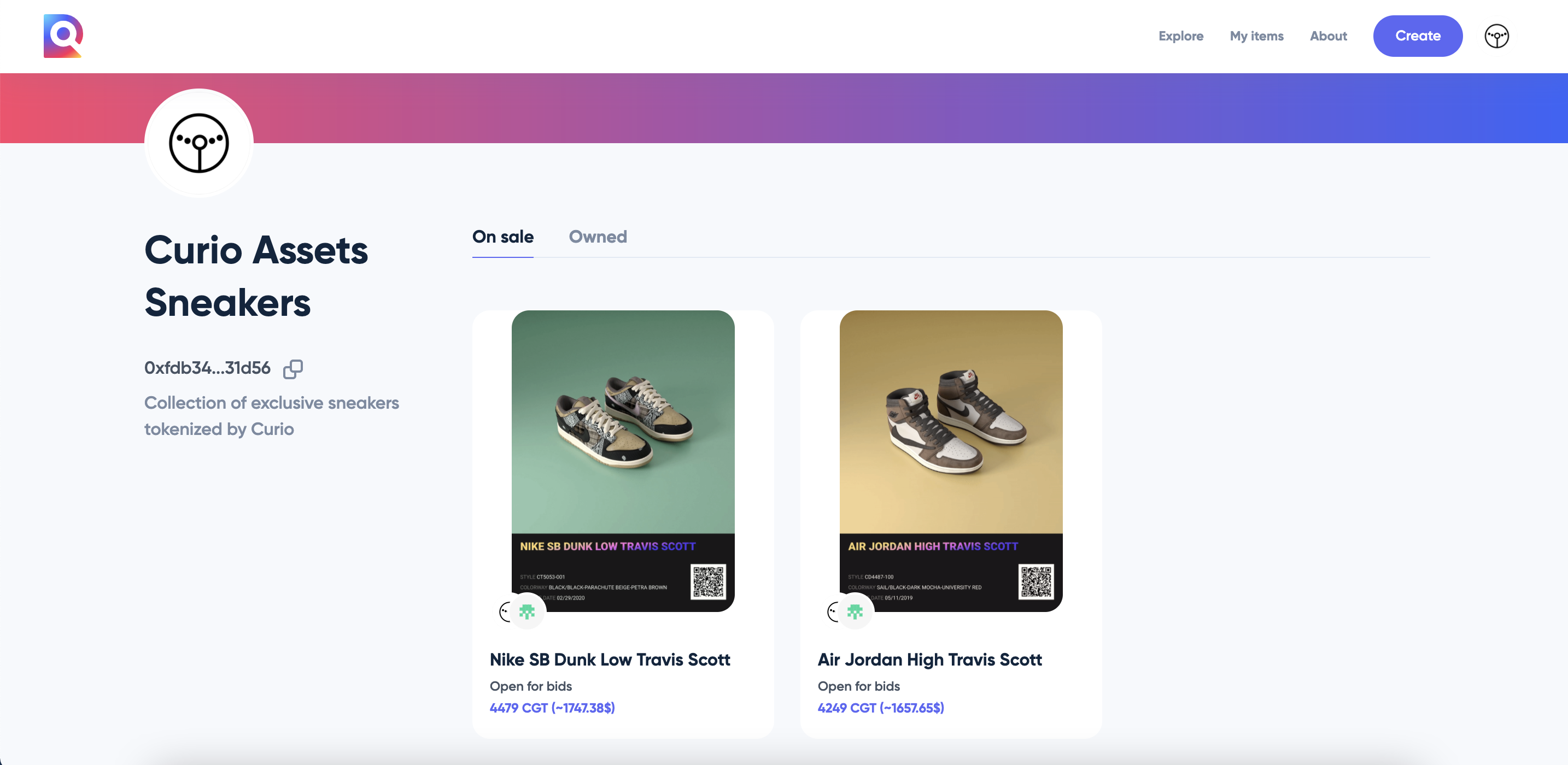The height and width of the screenshot is (765, 1568).
Task: Click owner avatar icon on Air Jordan card
Action: 832,611
